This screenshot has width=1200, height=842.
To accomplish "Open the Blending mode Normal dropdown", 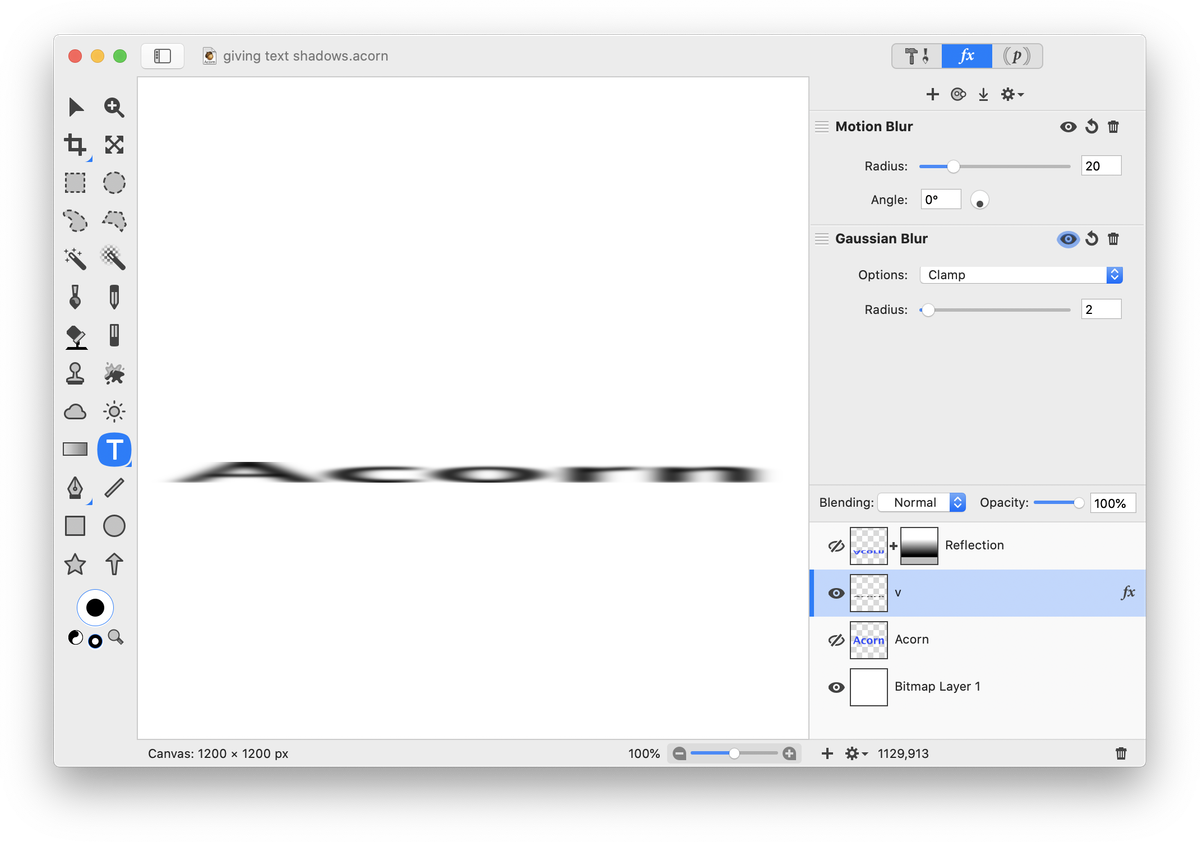I will pyautogui.click(x=922, y=503).
